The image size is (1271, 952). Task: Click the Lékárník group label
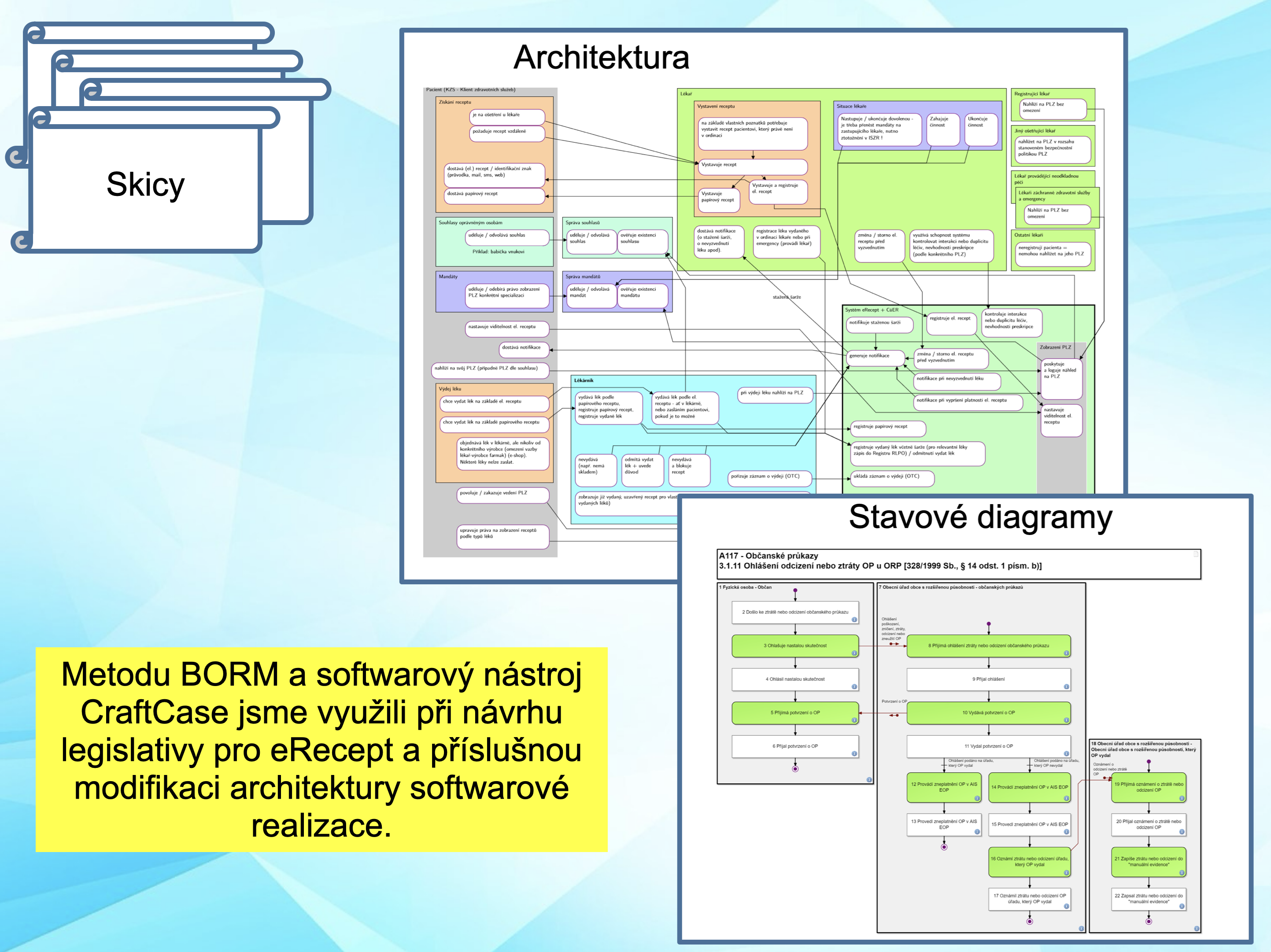coord(584,380)
